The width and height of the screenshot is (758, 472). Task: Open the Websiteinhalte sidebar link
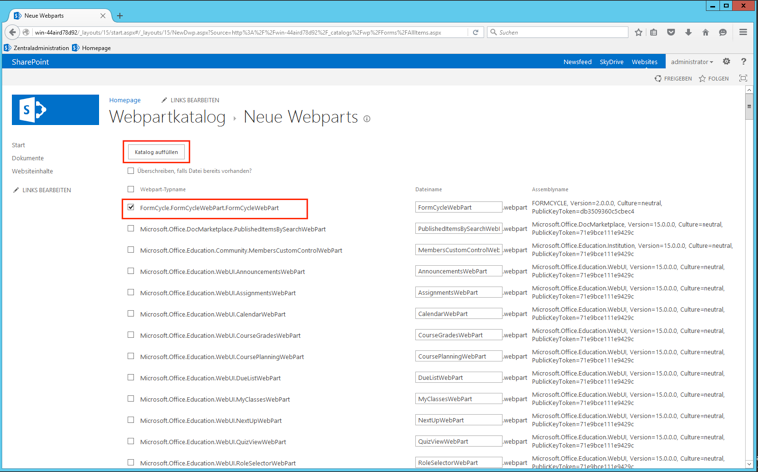click(x=32, y=171)
